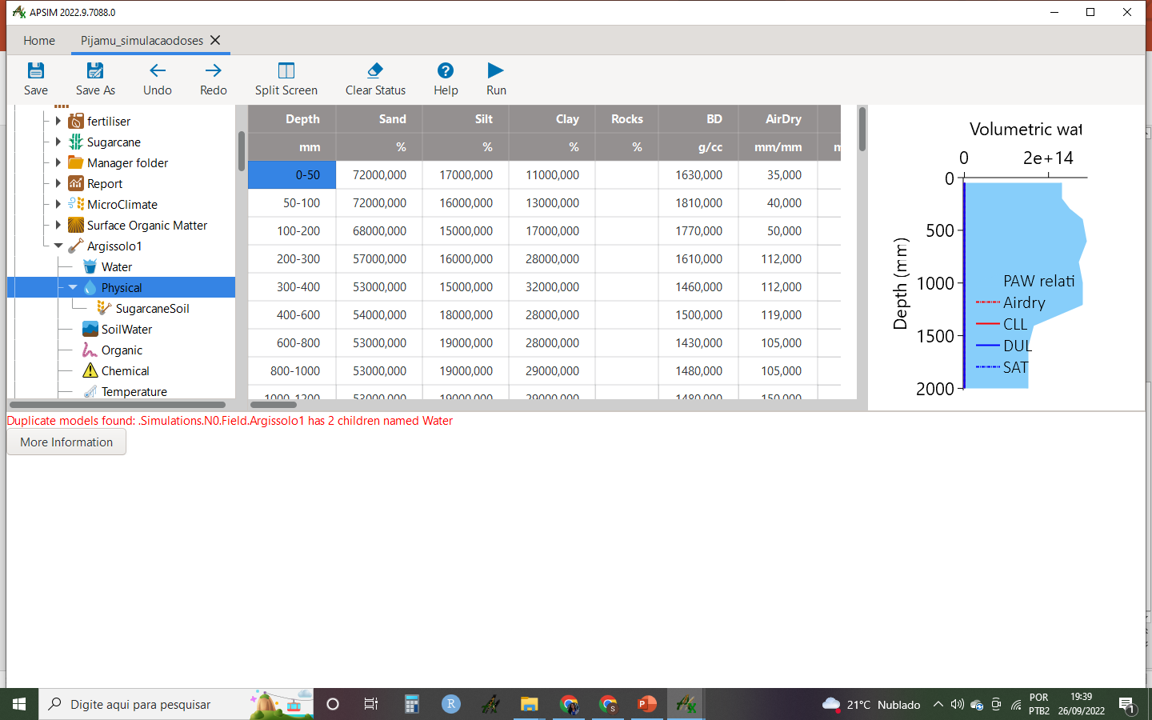Collapse the Physical tree node
This screenshot has width=1152, height=720.
(73, 288)
